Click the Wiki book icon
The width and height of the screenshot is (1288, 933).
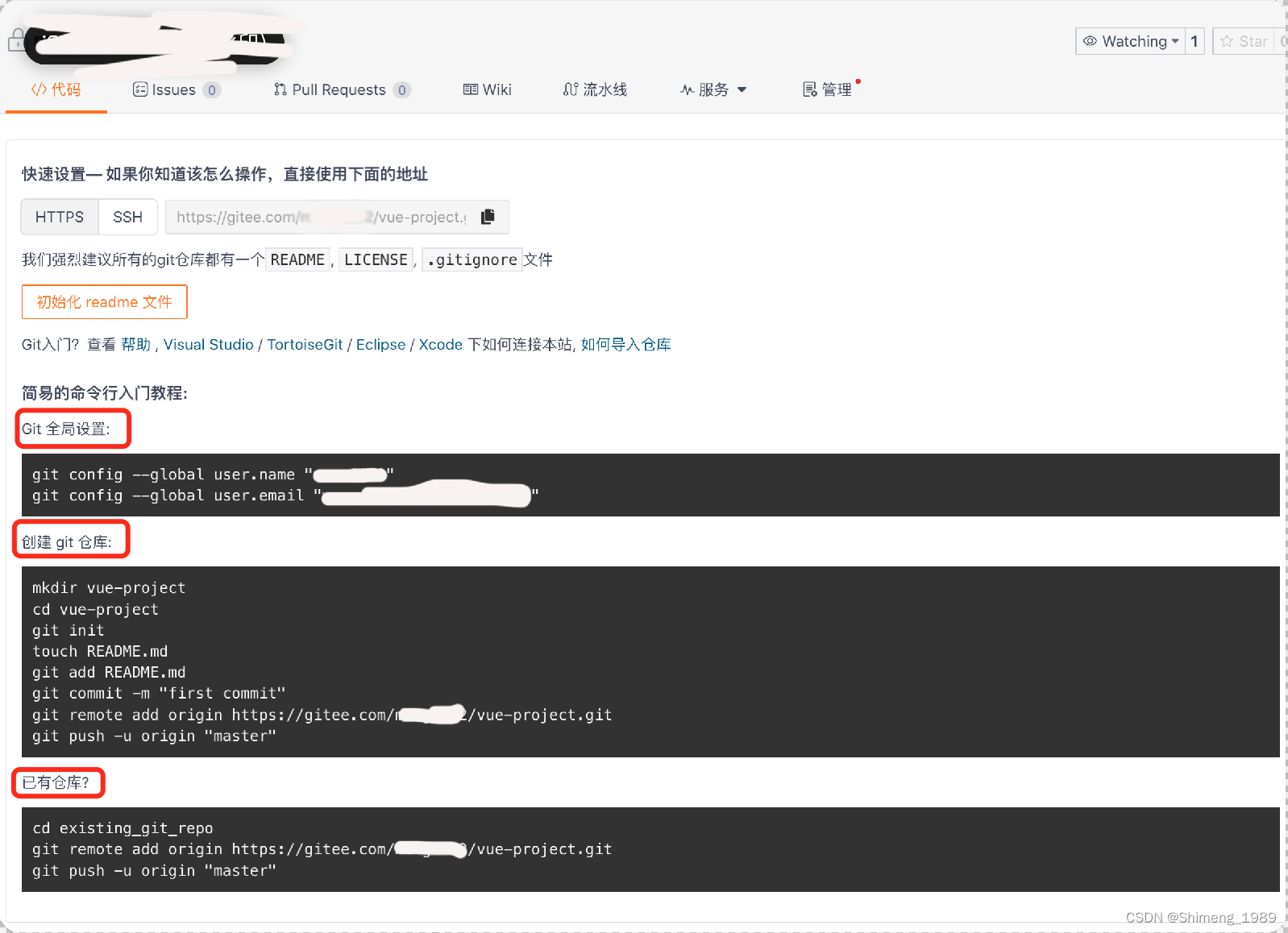pos(470,89)
